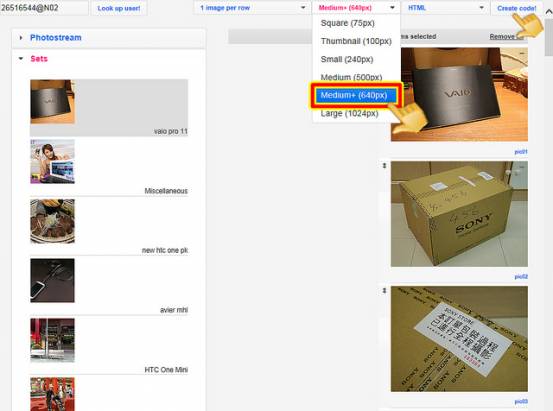Viewport: 553px width, 411px height.
Task: Click the new htc one pk label
Action: click(165, 250)
